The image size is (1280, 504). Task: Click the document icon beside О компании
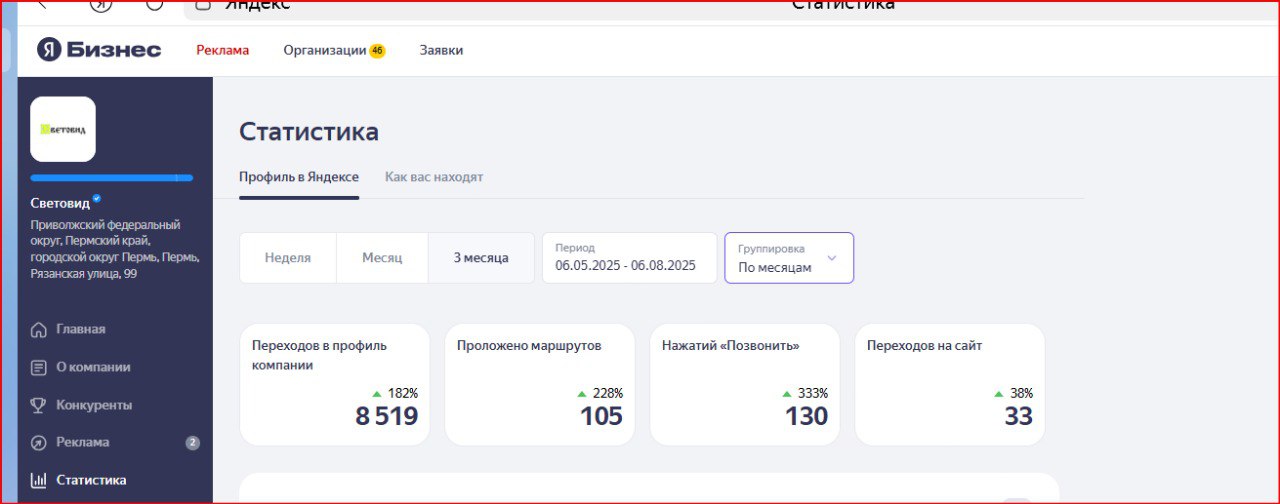click(39, 367)
